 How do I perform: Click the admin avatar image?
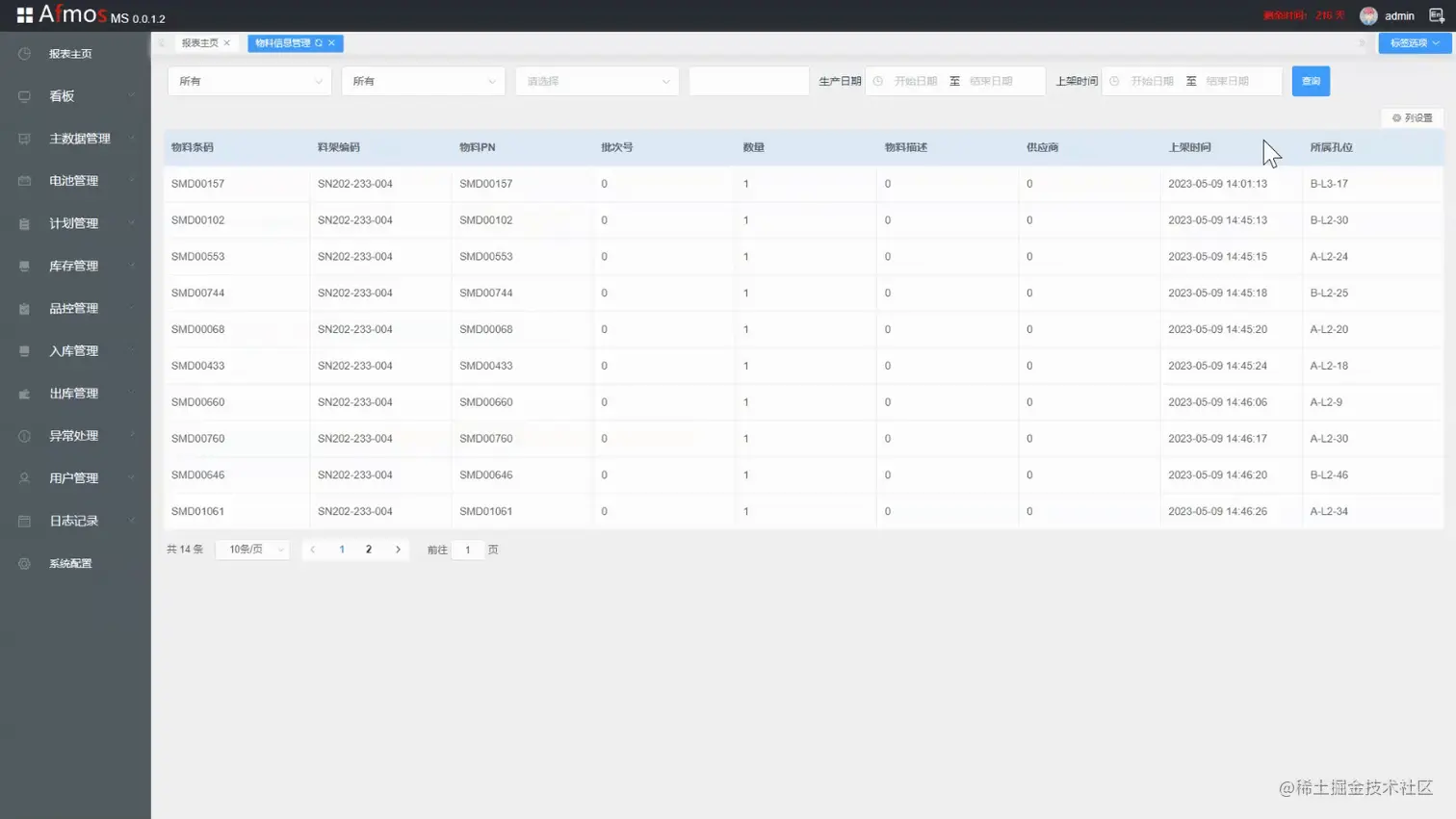(1368, 15)
